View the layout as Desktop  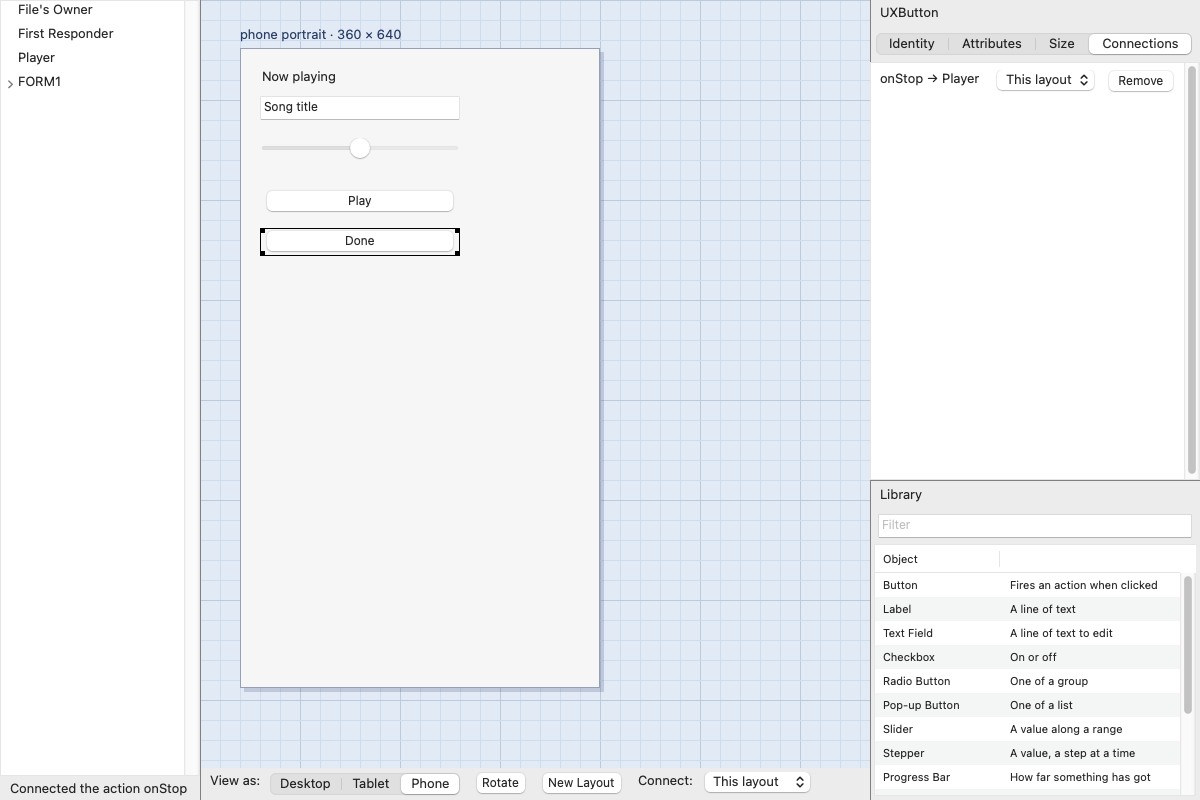pos(305,783)
